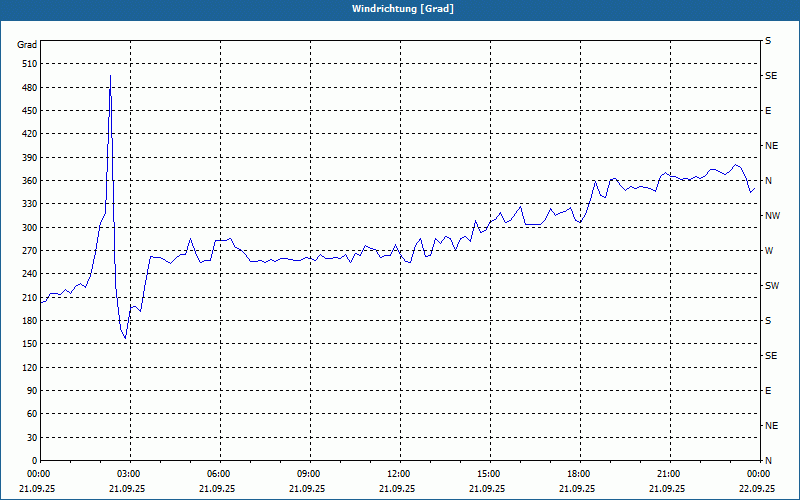Click the 450 degree axis label
800x500 pixels.
[x=30, y=111]
